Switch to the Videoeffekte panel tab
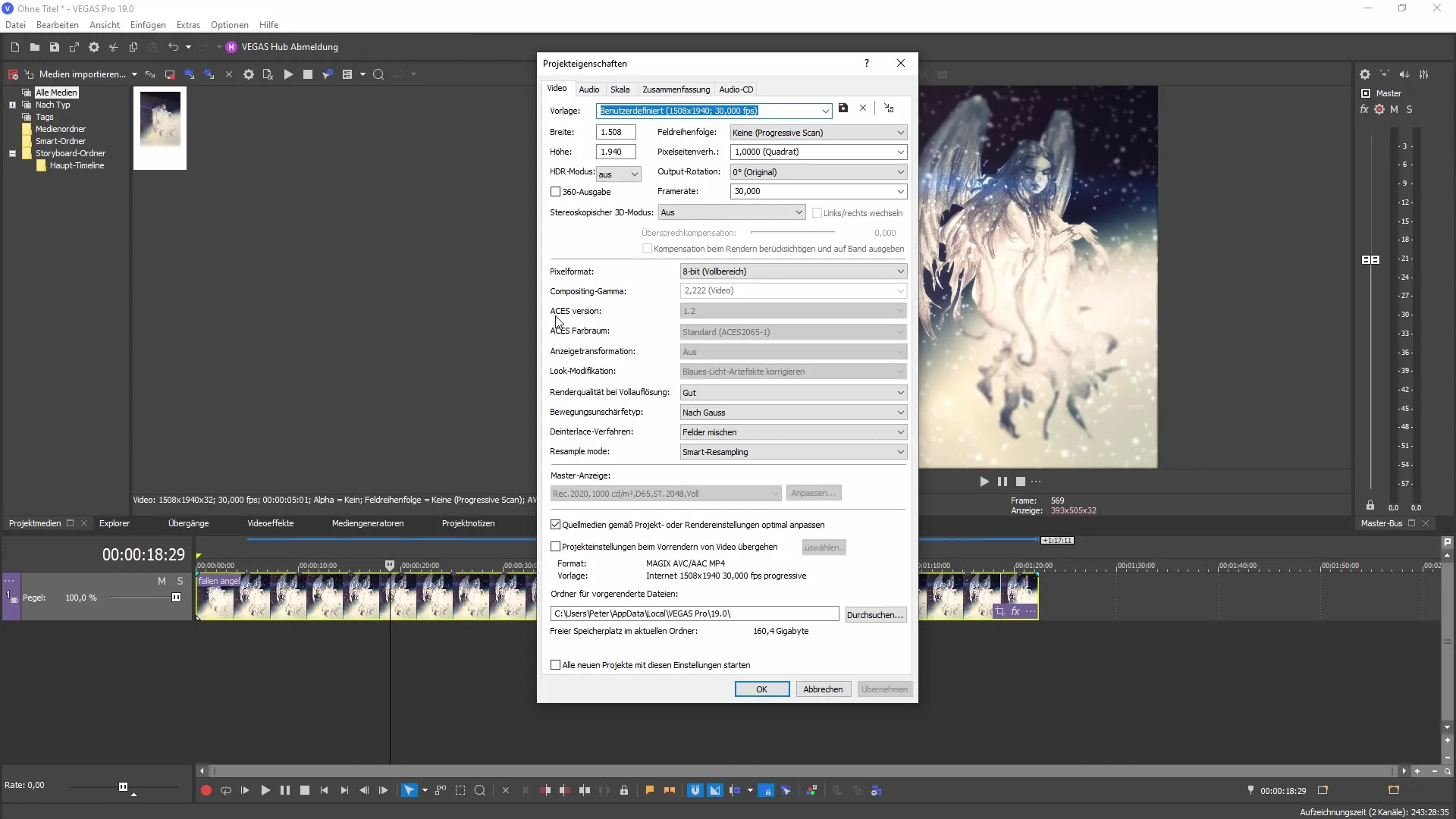 (x=270, y=523)
